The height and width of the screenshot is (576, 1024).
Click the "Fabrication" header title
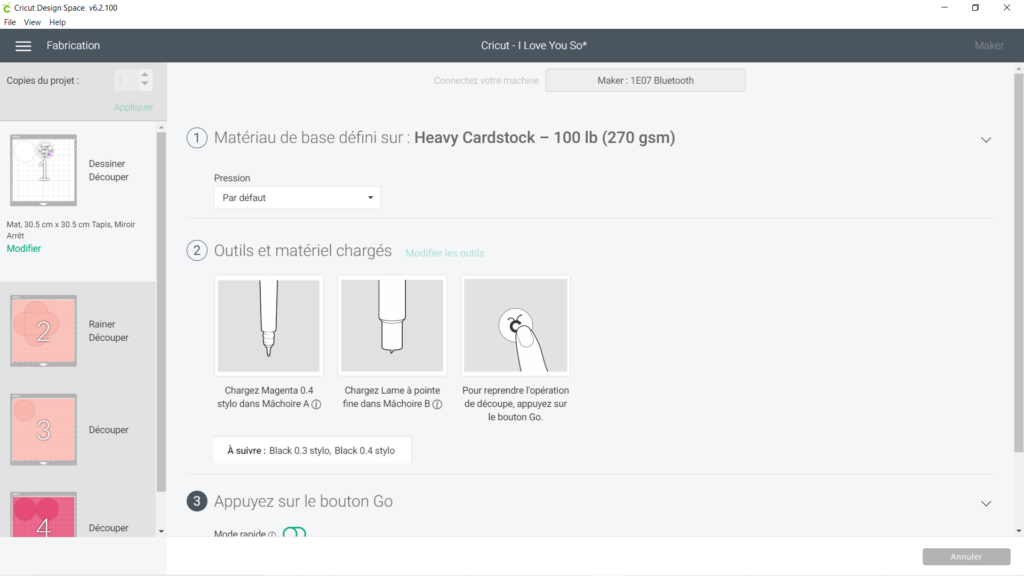pos(73,46)
